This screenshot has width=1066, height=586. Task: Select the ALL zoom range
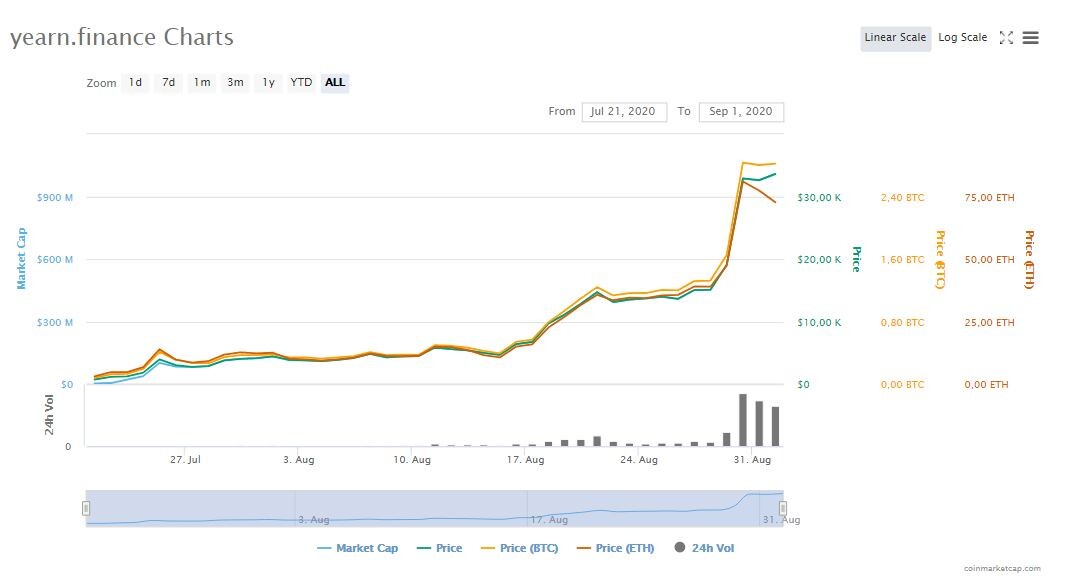(x=334, y=83)
